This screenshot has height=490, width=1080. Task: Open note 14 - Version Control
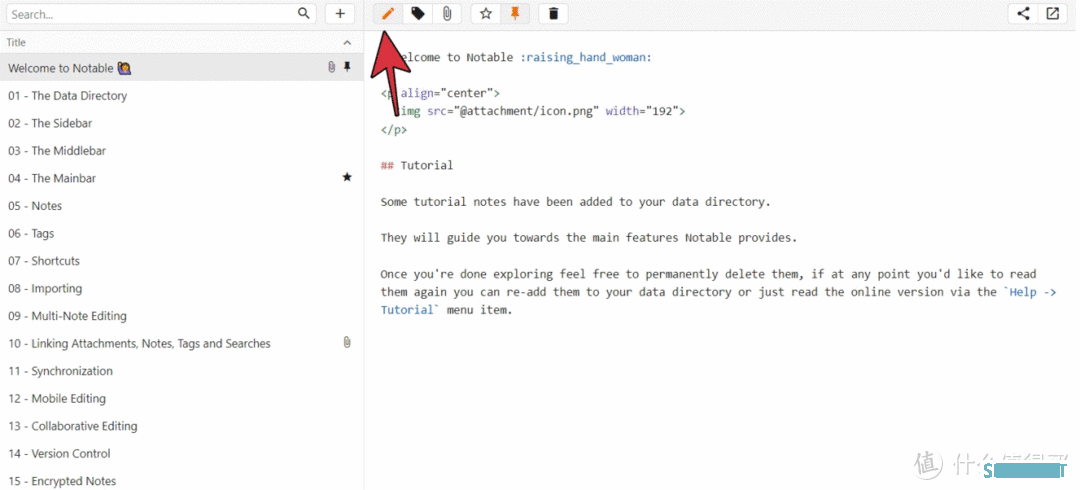[182, 453]
